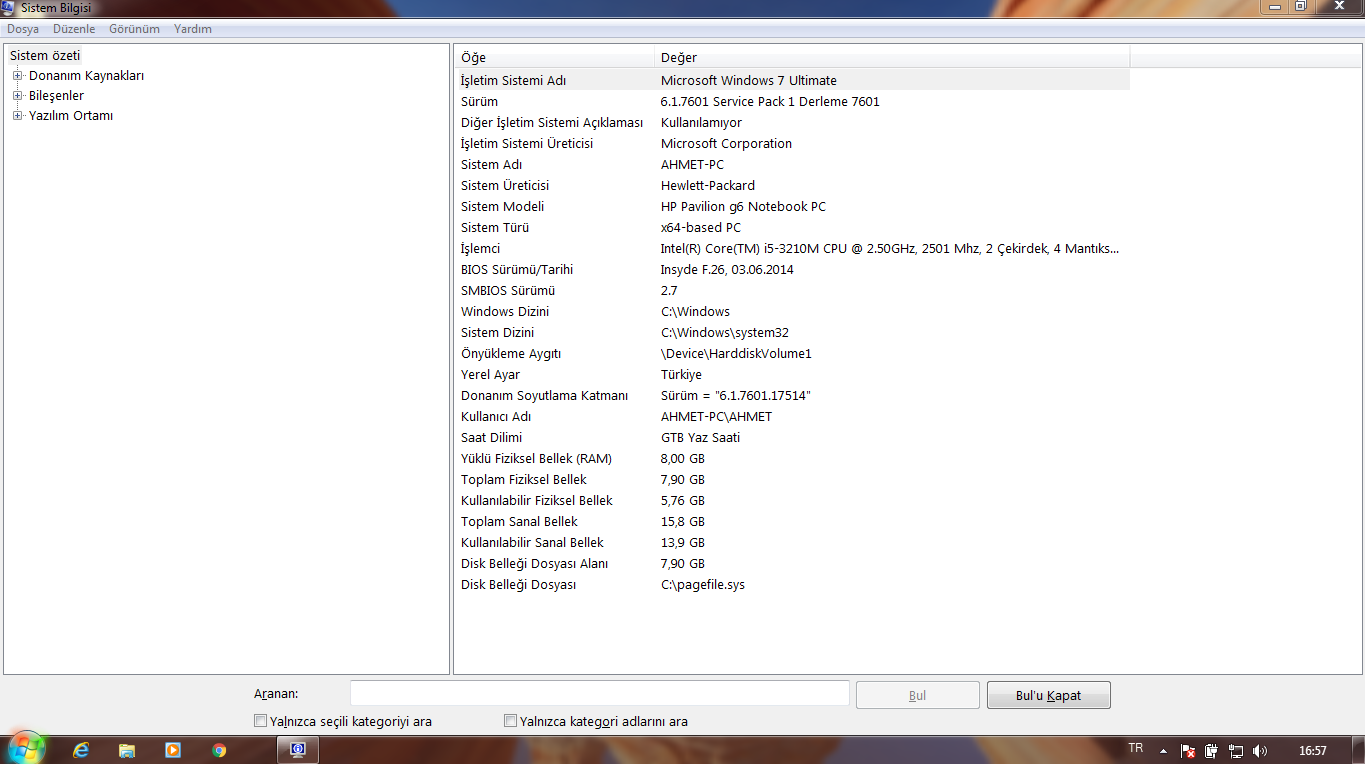The width and height of the screenshot is (1365, 764).
Task: Click the Bul'u Kapat button
Action: tap(1049, 695)
